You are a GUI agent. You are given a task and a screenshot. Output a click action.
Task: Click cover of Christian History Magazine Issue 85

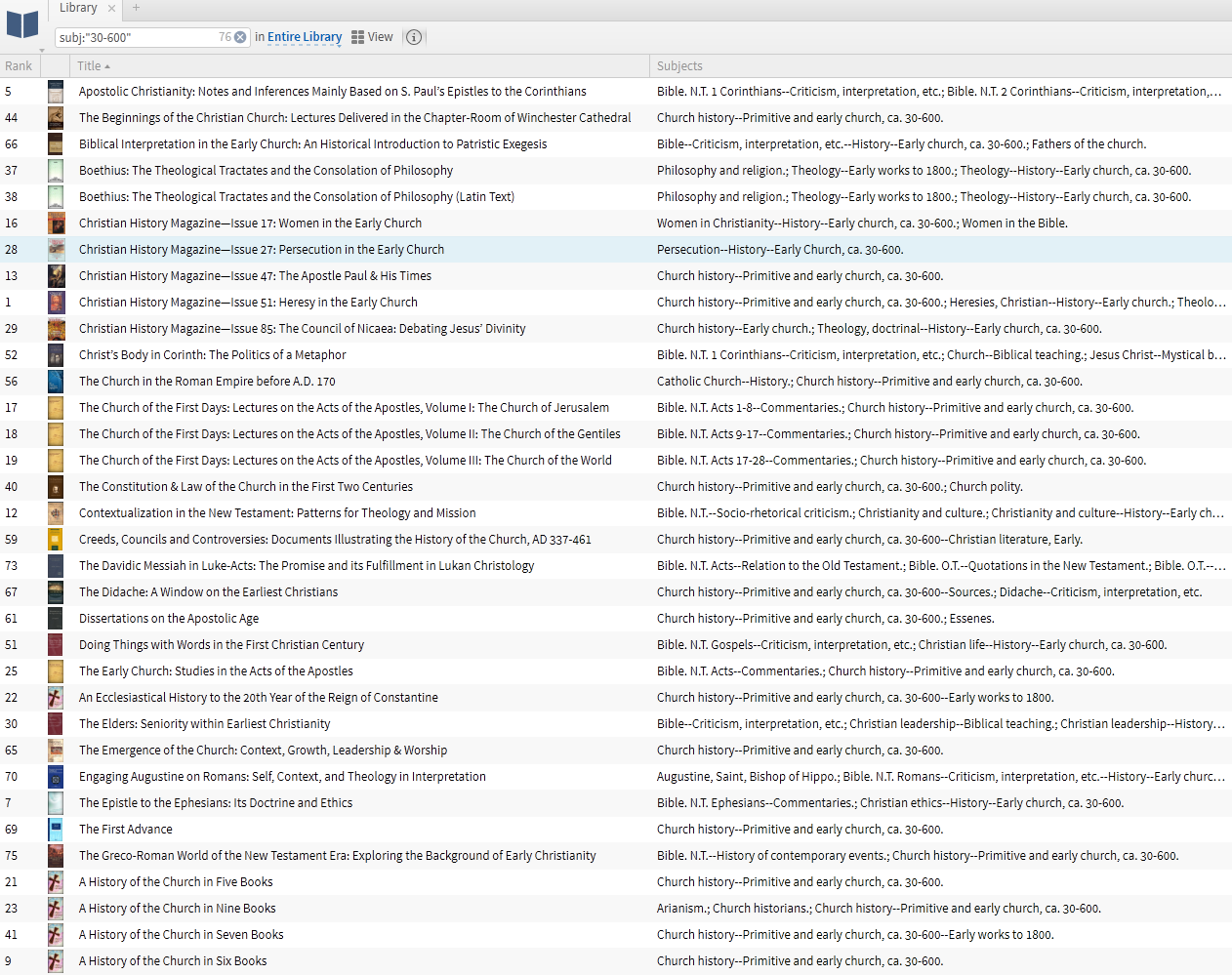pos(56,329)
